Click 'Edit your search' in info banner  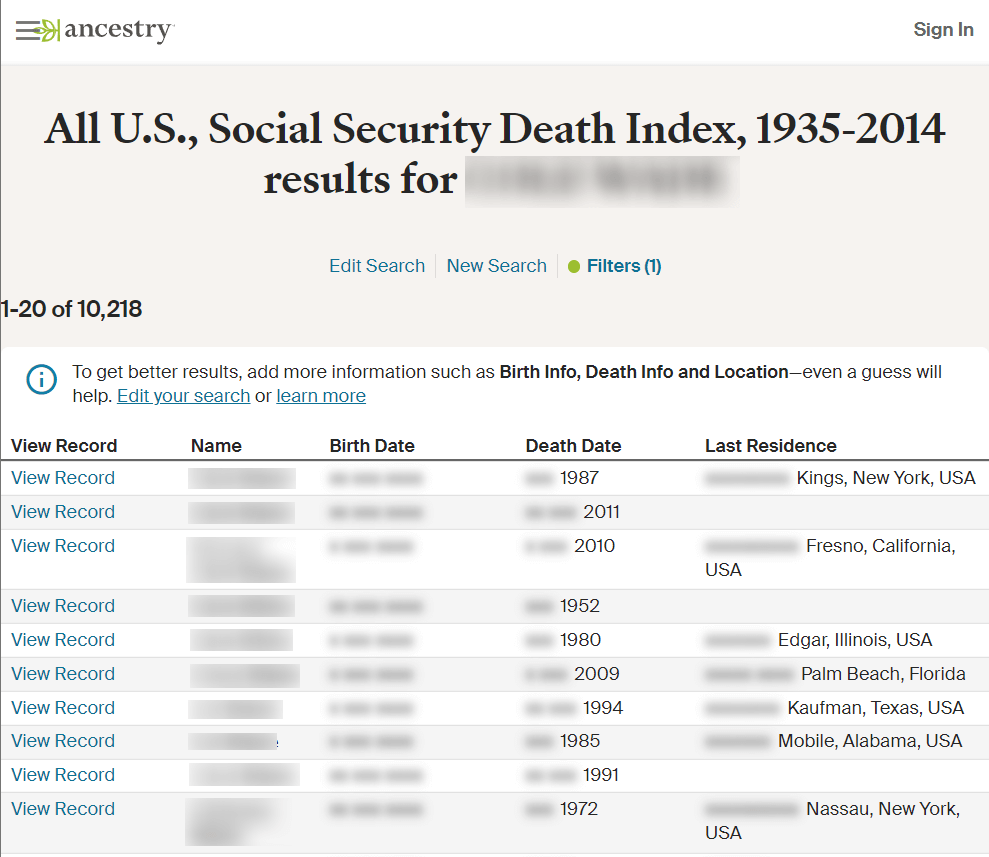[x=184, y=396]
